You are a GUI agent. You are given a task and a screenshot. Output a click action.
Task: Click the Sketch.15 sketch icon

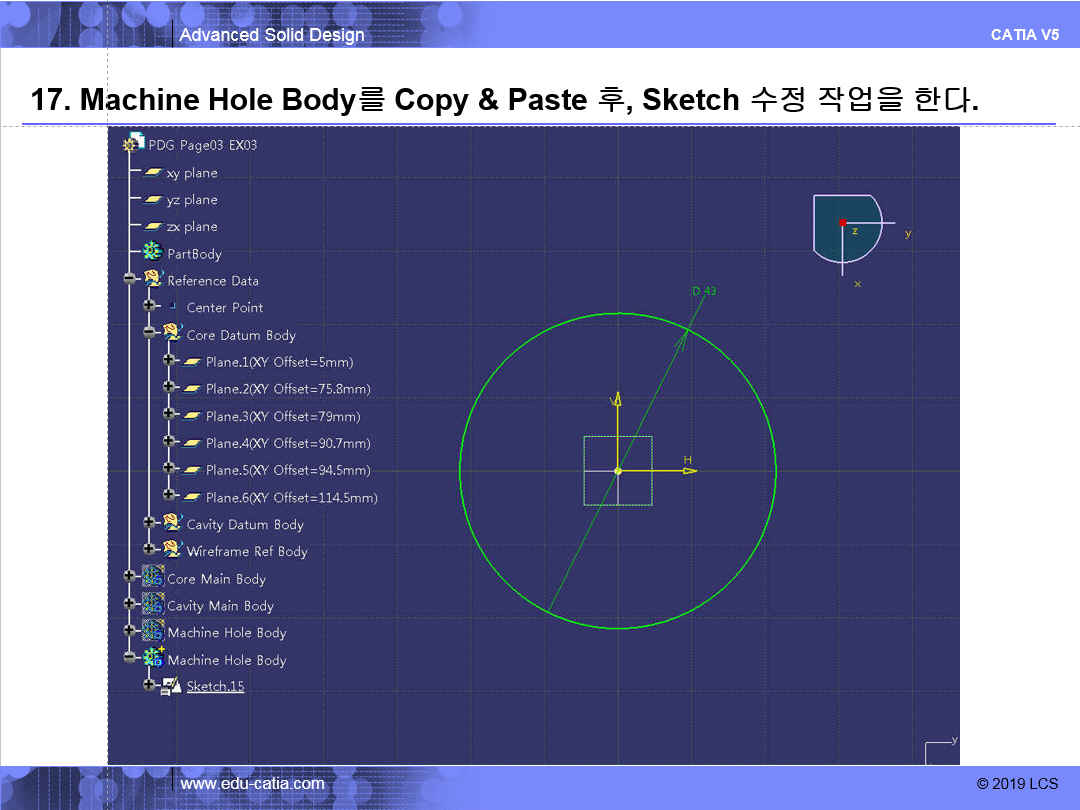coord(172,686)
